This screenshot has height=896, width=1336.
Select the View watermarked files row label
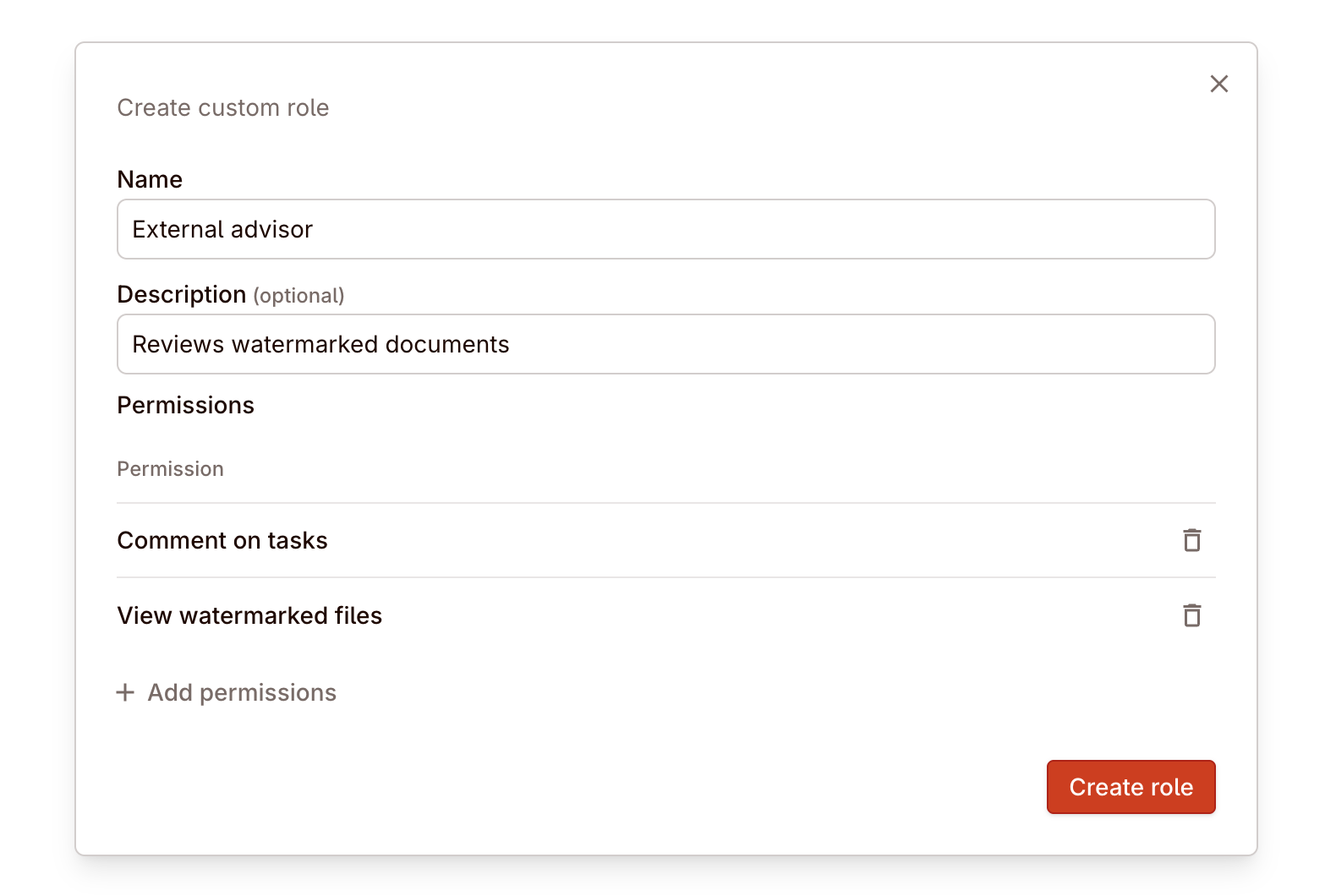[x=249, y=615]
